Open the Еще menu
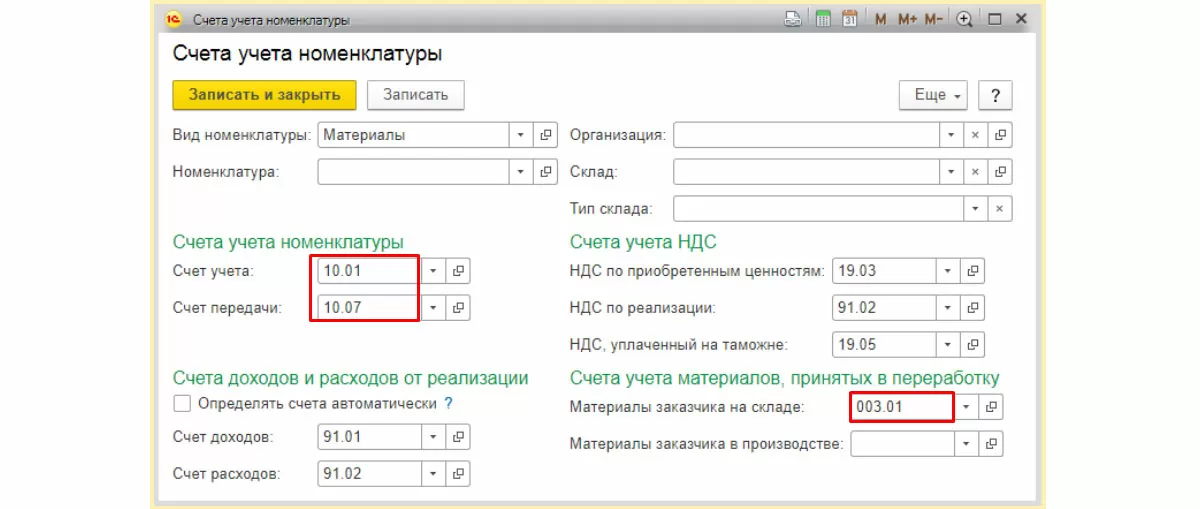The width and height of the screenshot is (1200, 509). (x=934, y=95)
